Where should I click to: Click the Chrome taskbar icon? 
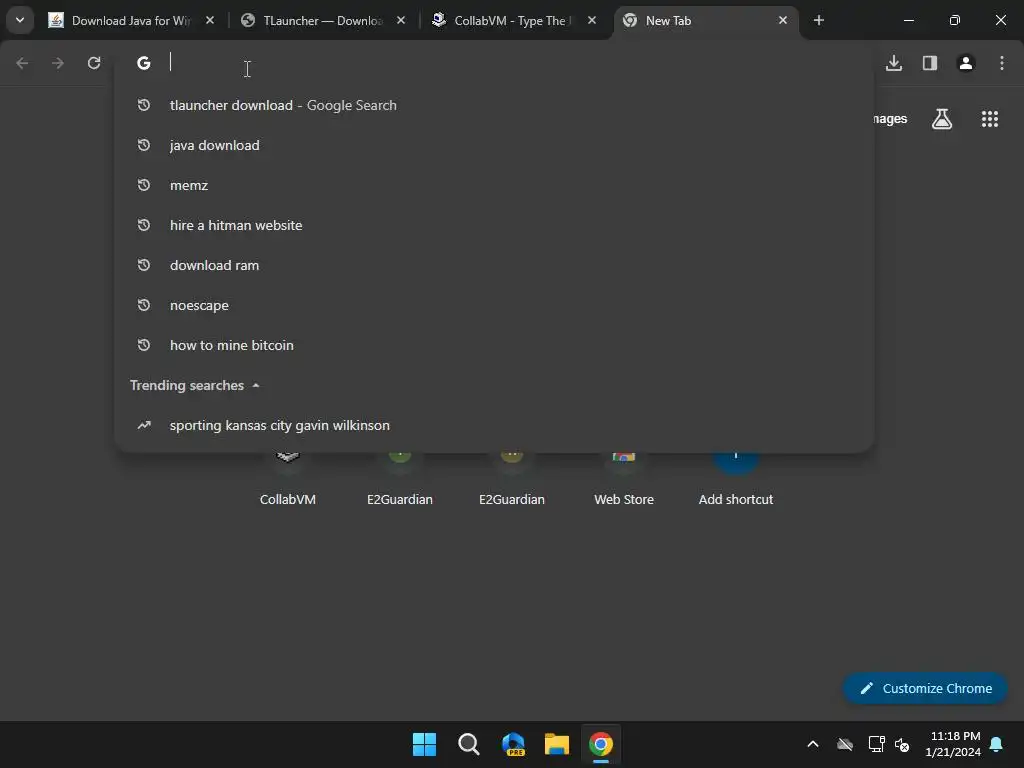pyautogui.click(x=601, y=744)
